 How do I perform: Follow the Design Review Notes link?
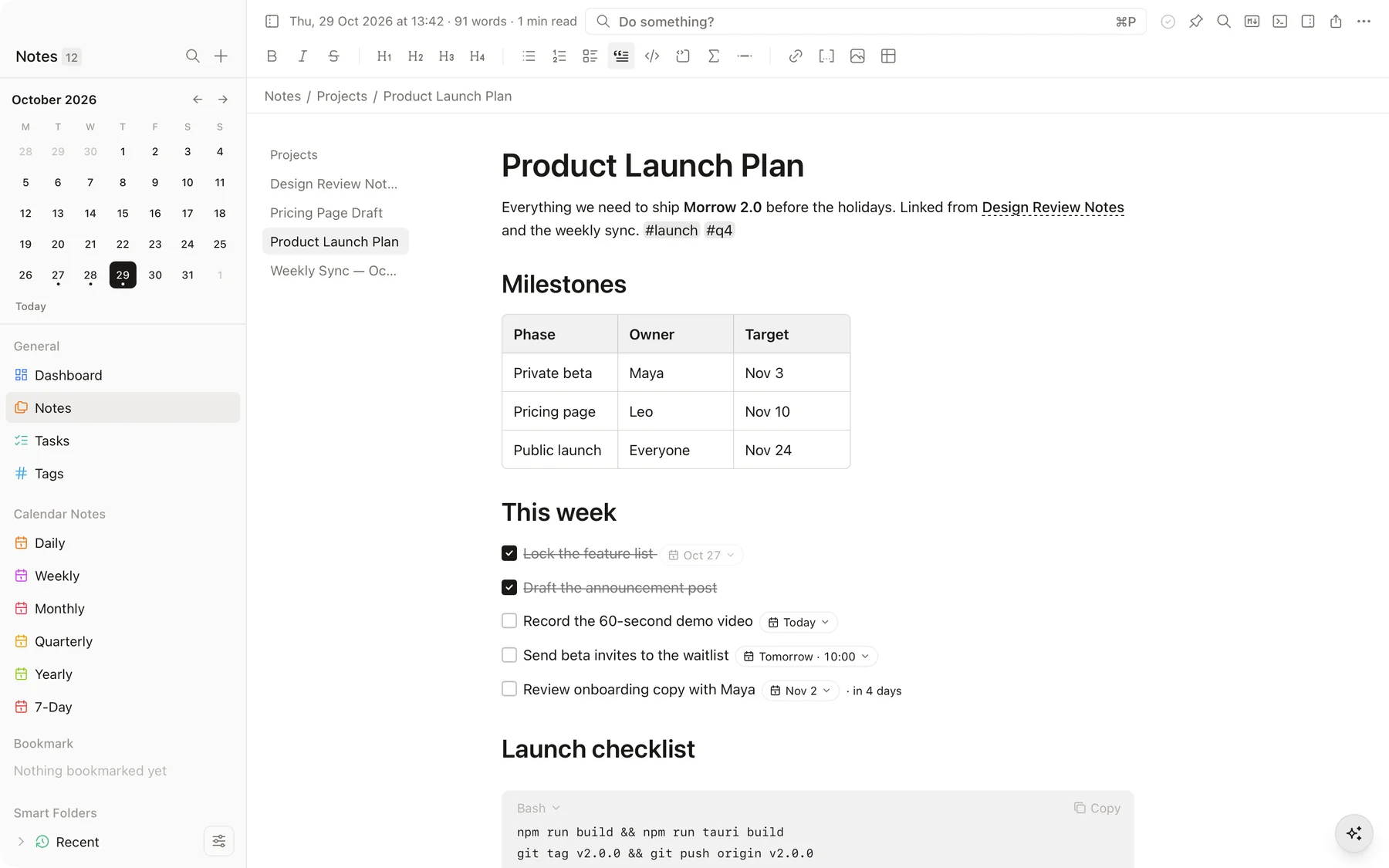pos(1053,208)
